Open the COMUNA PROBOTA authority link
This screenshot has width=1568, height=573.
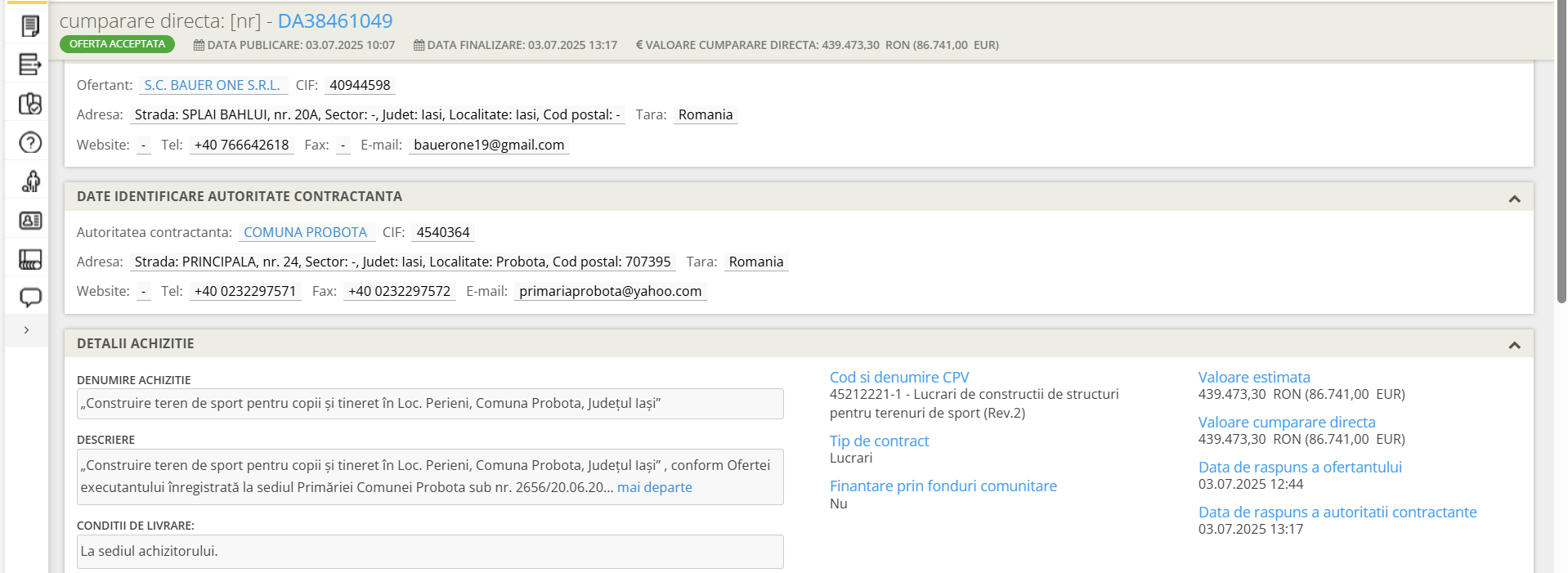[306, 232]
